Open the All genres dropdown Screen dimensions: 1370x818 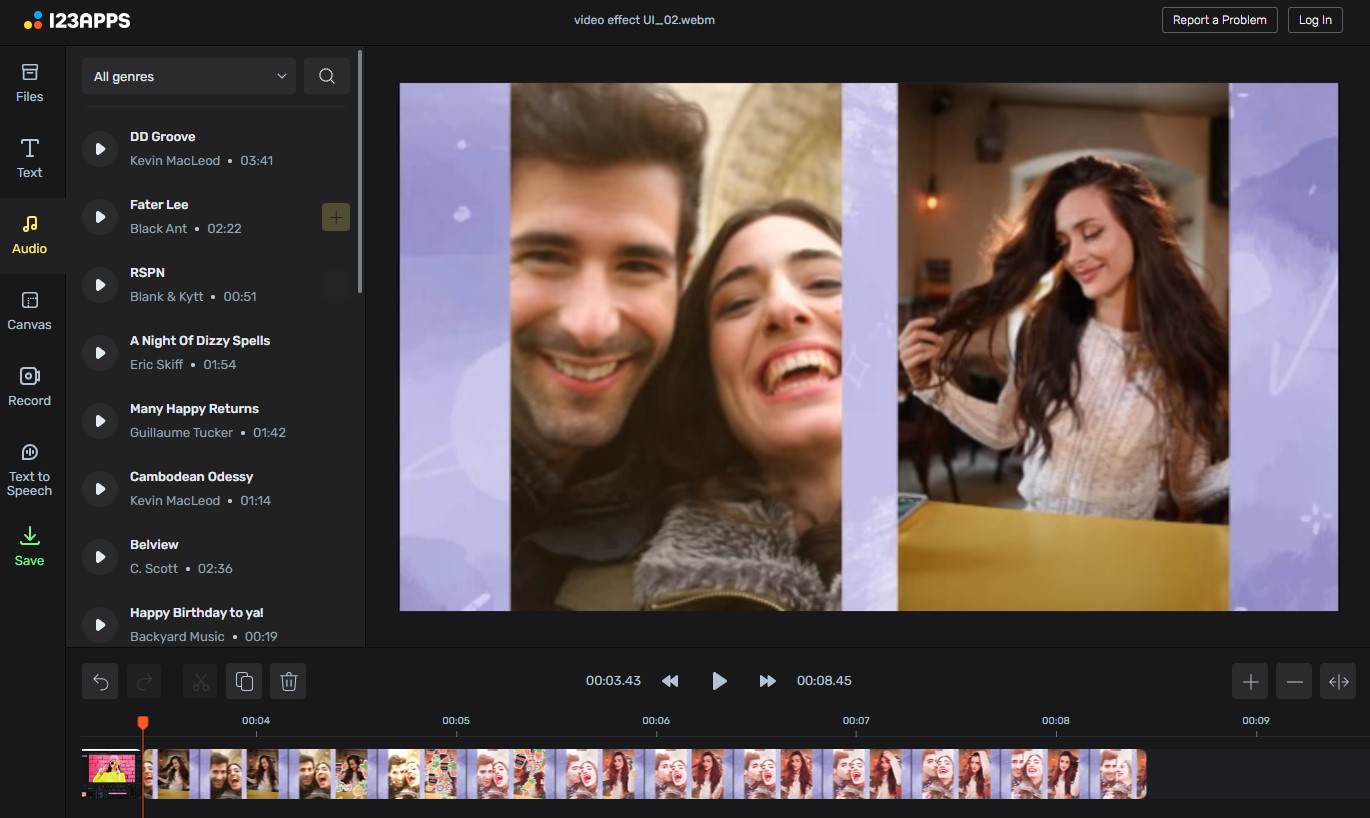188,75
